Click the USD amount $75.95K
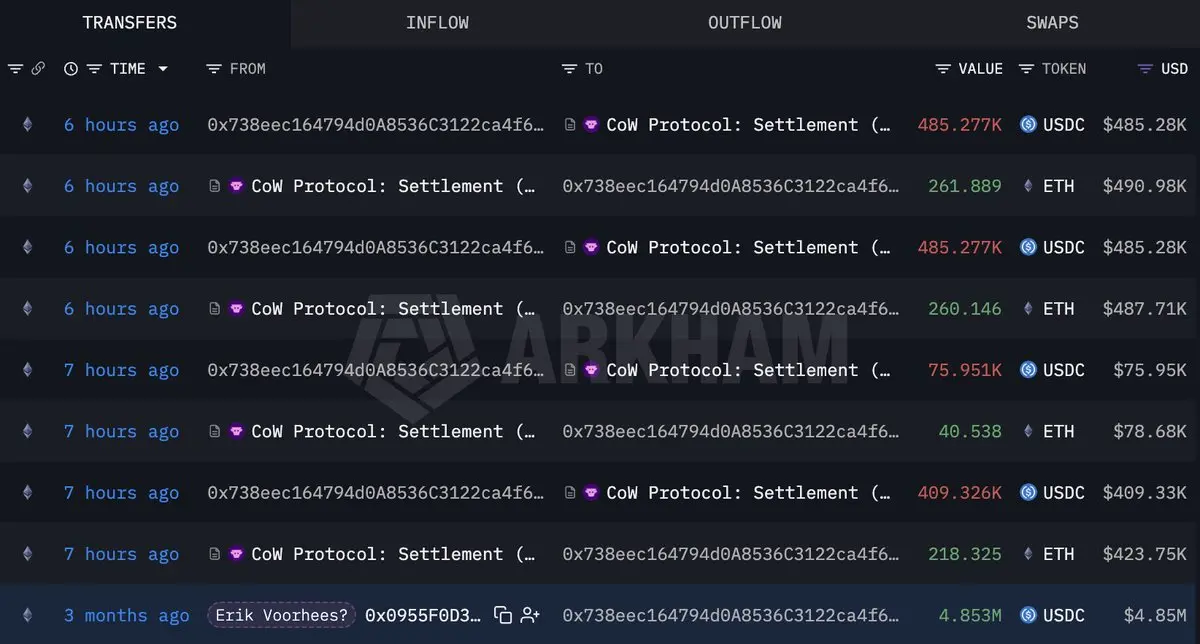 click(1150, 370)
